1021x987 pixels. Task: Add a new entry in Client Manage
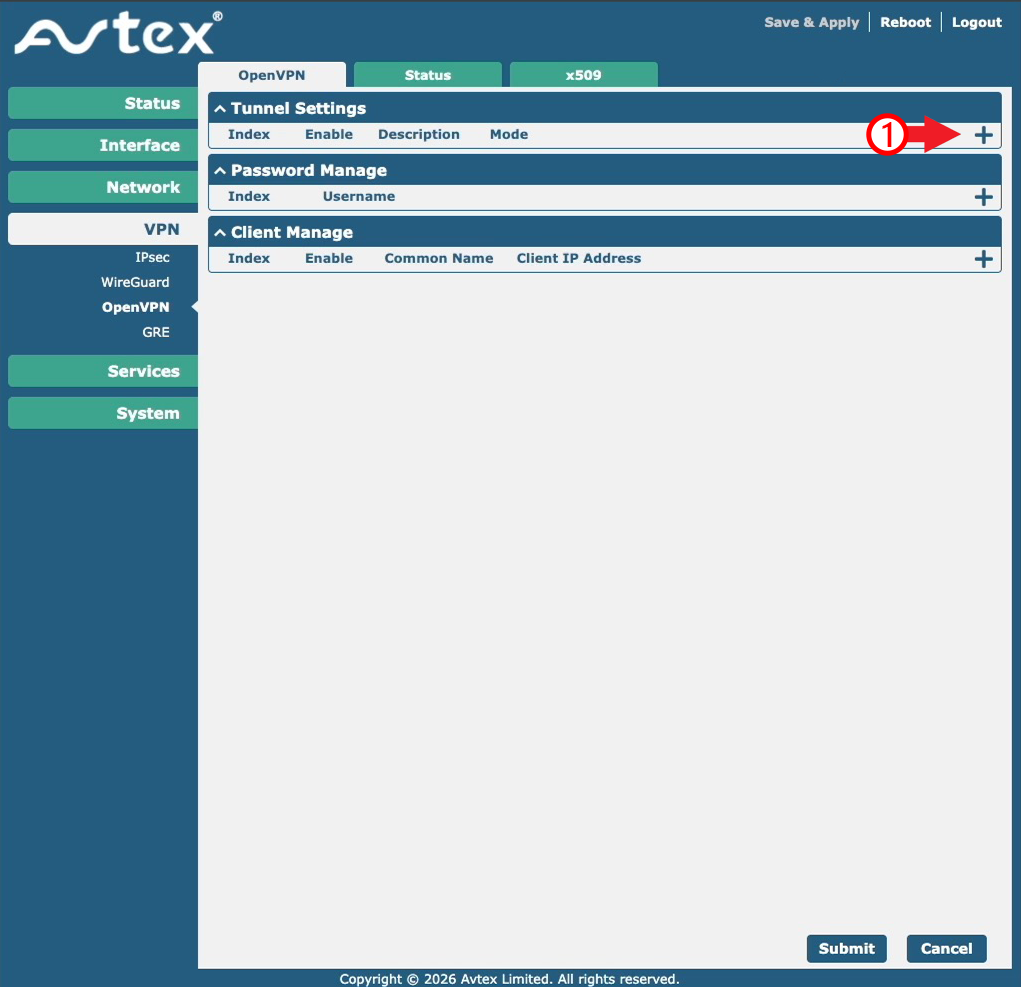983,259
